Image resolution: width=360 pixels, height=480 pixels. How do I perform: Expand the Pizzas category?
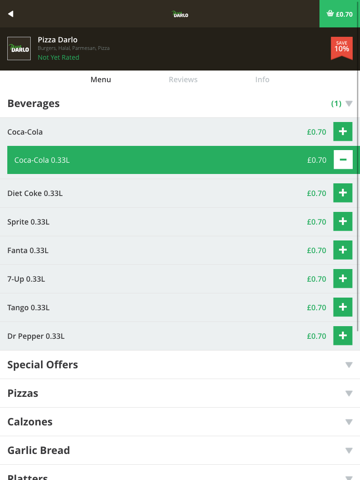180,393
